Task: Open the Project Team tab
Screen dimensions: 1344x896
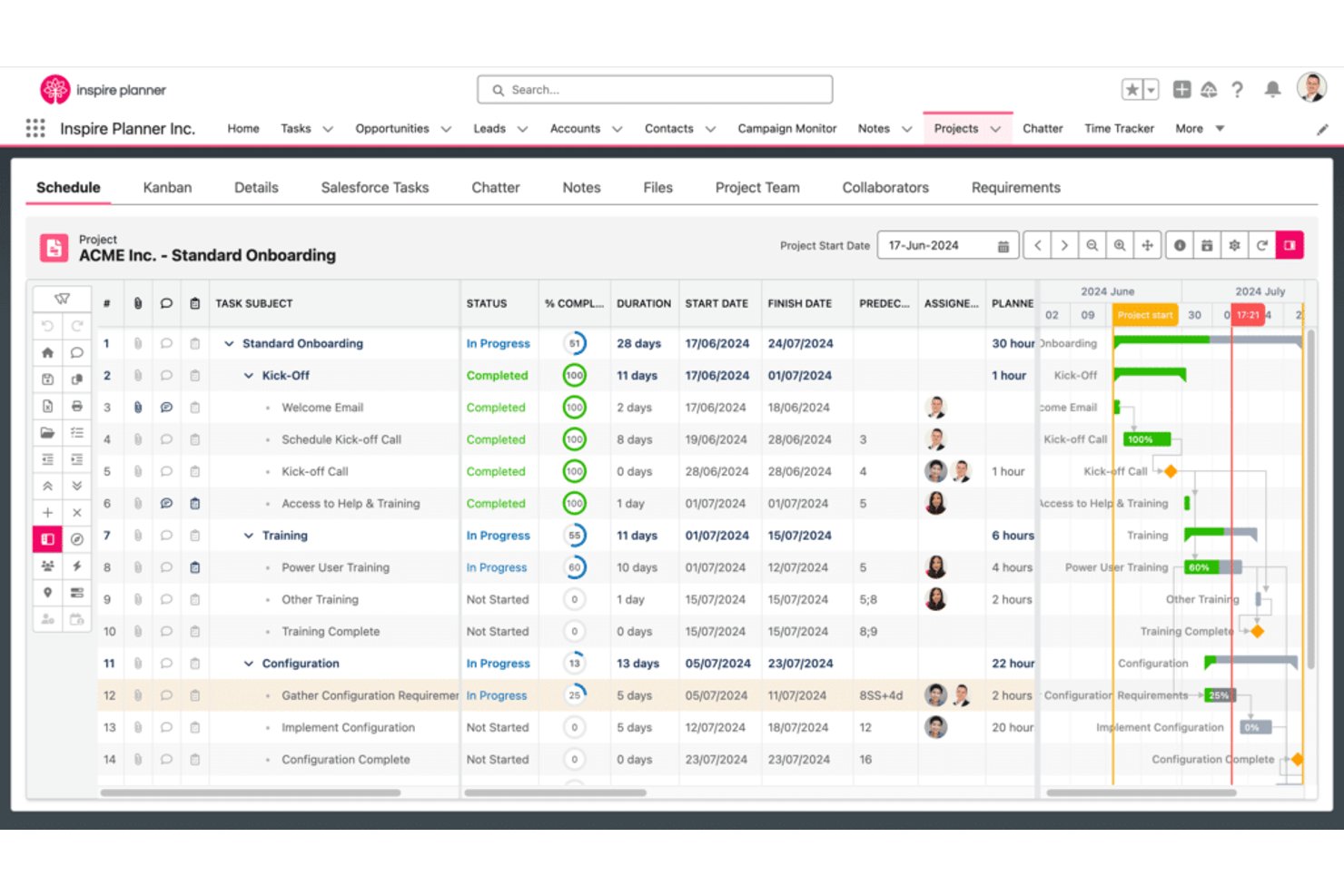Action: [757, 188]
